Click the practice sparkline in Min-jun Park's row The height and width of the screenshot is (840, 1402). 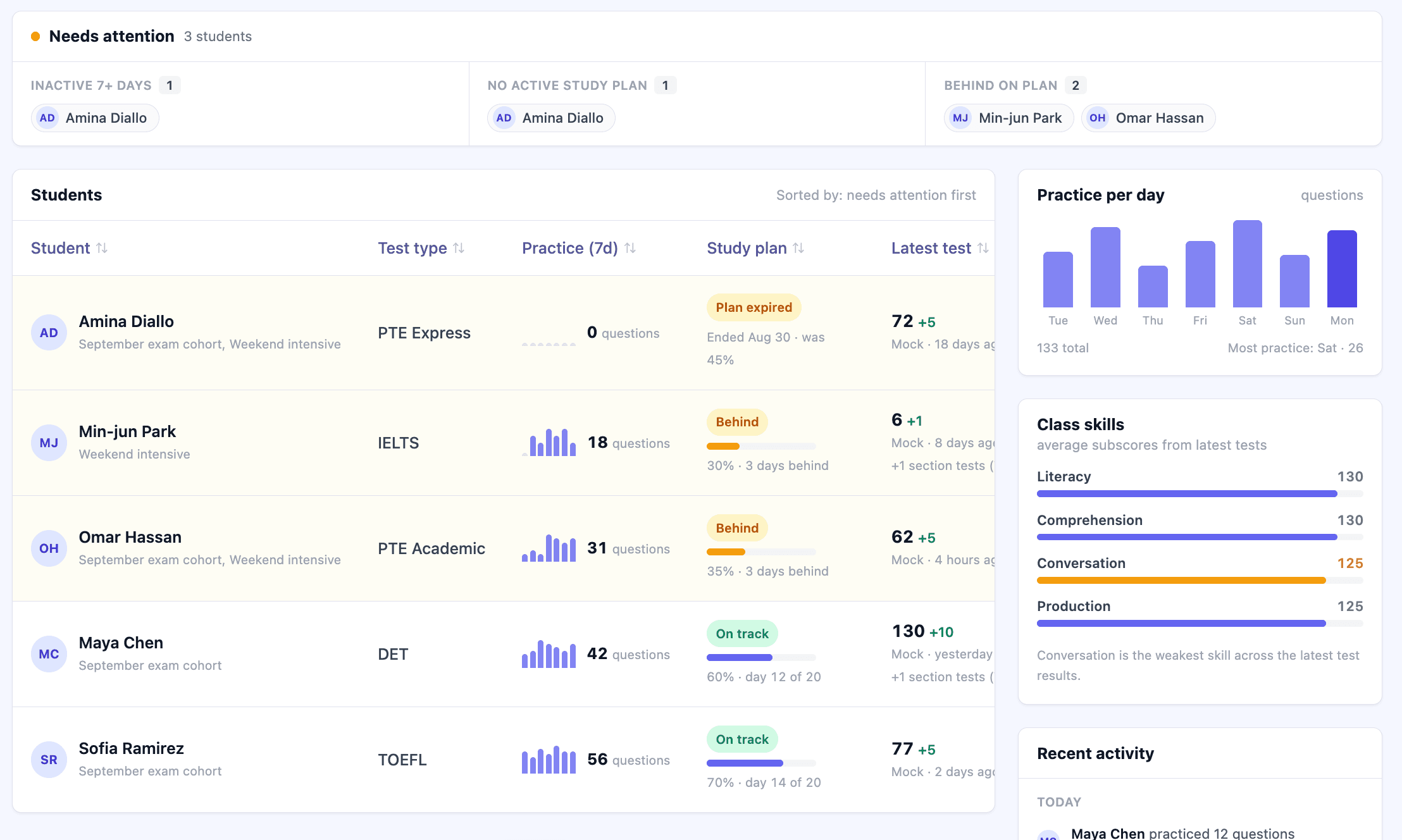point(549,442)
